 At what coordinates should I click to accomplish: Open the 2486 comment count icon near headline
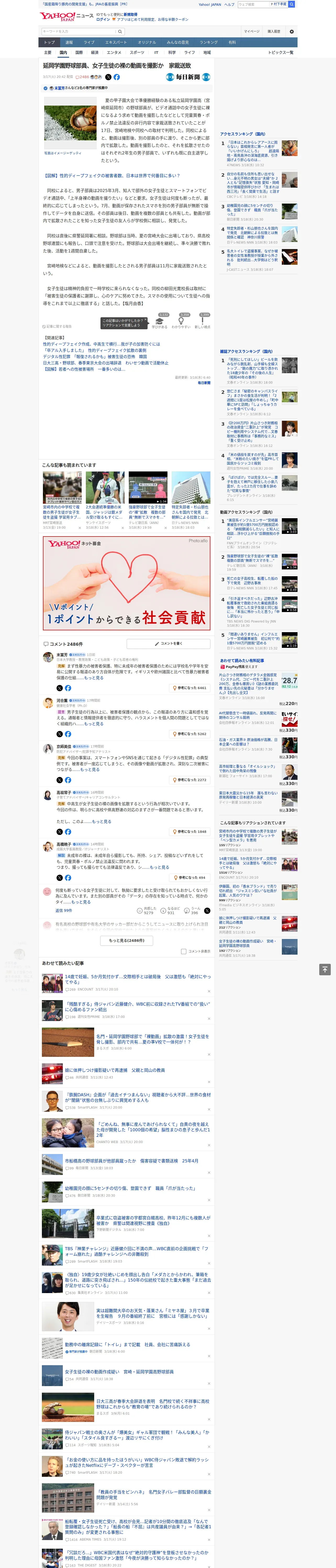[x=82, y=77]
